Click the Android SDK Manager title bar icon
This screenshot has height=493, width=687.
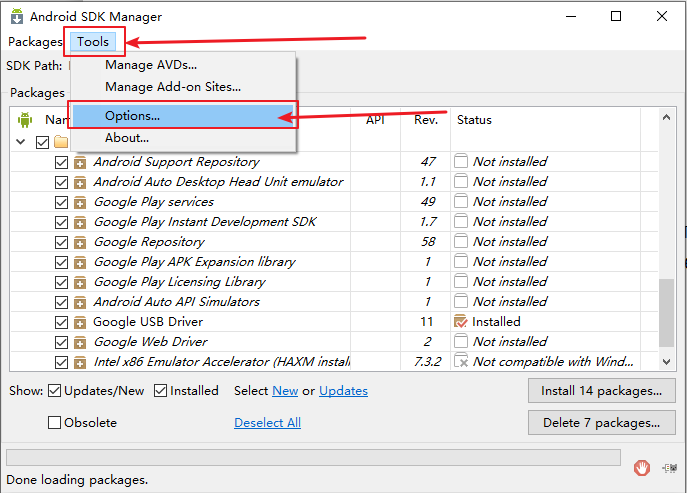[17, 16]
